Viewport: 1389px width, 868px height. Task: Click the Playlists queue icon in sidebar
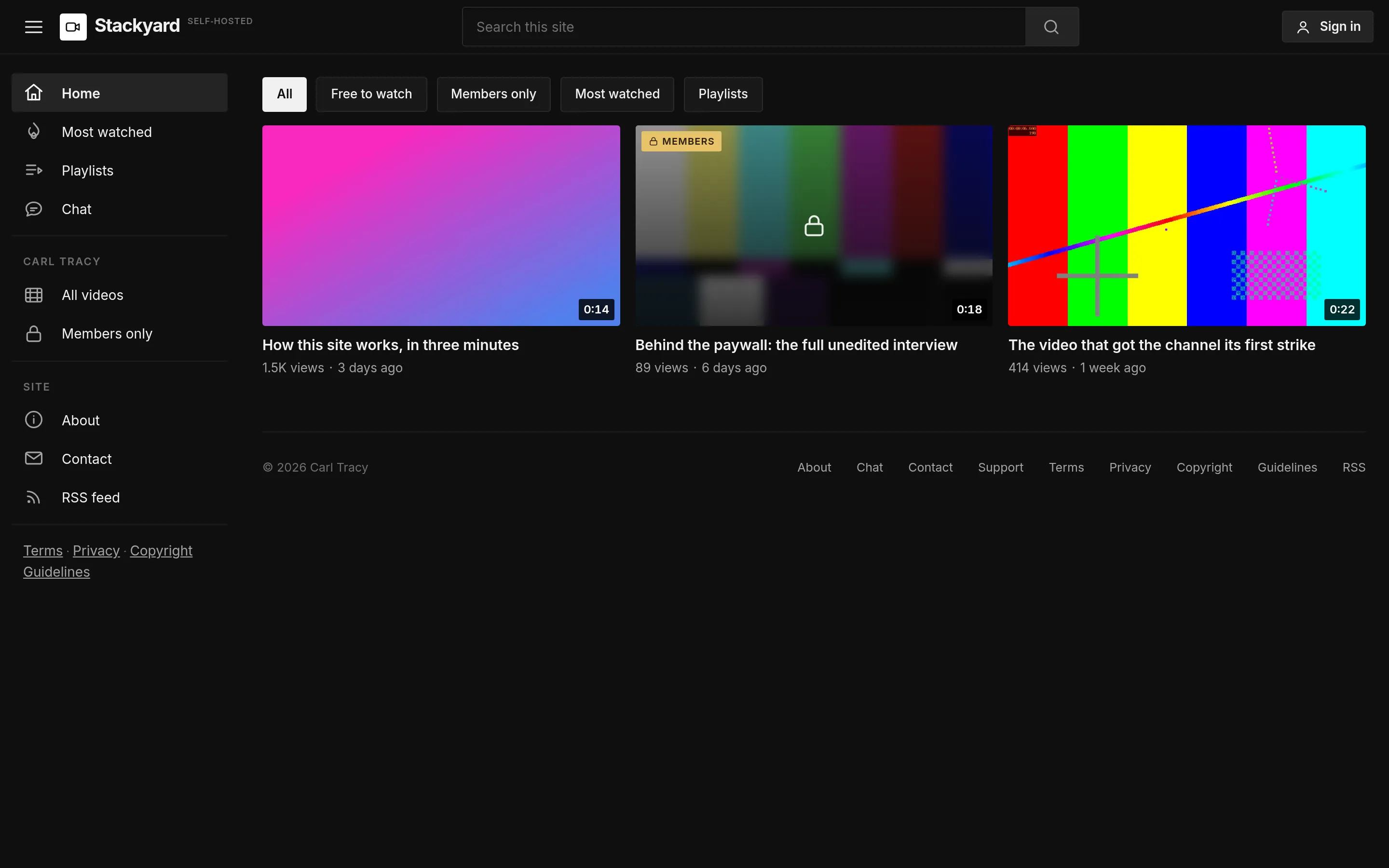click(34, 170)
